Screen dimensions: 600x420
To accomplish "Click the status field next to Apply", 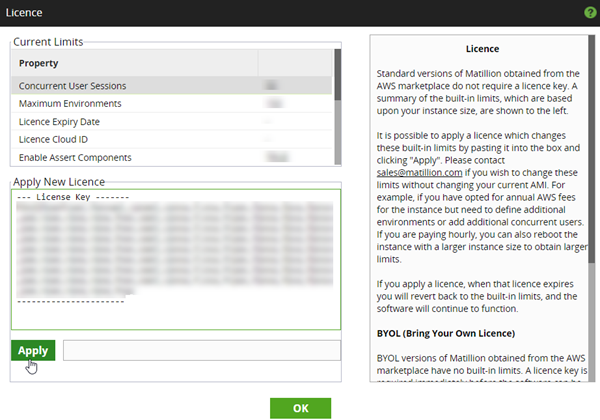I will 202,350.
